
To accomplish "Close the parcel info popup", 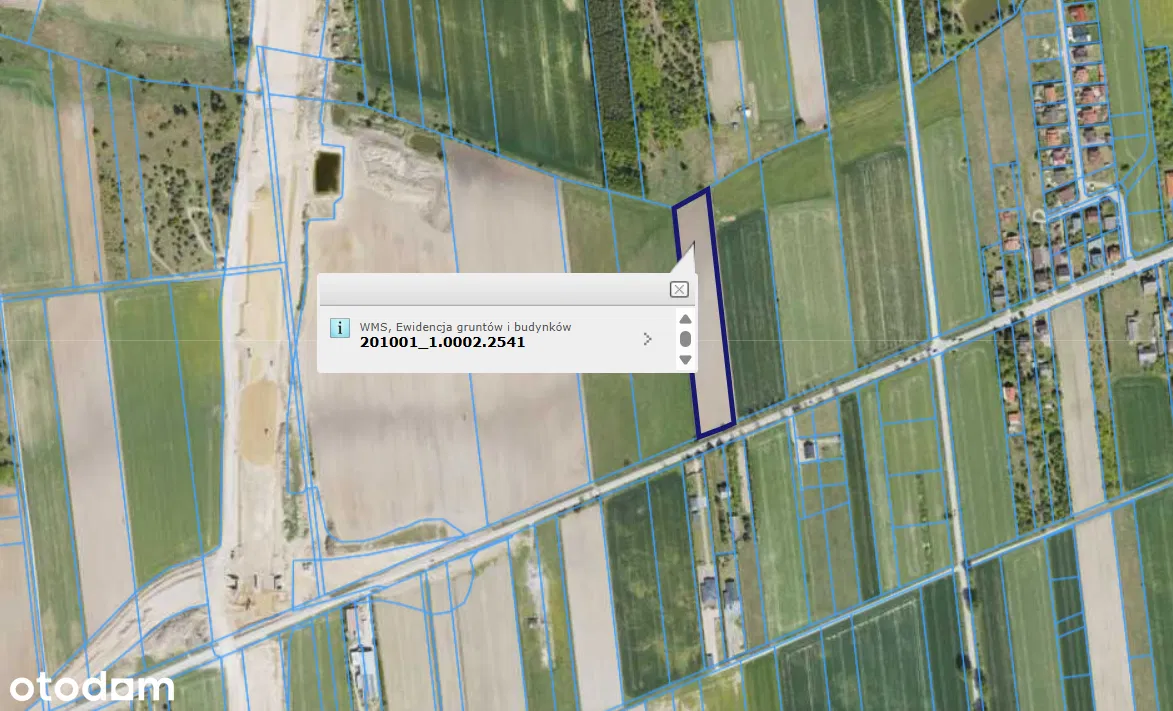I will [x=679, y=289].
